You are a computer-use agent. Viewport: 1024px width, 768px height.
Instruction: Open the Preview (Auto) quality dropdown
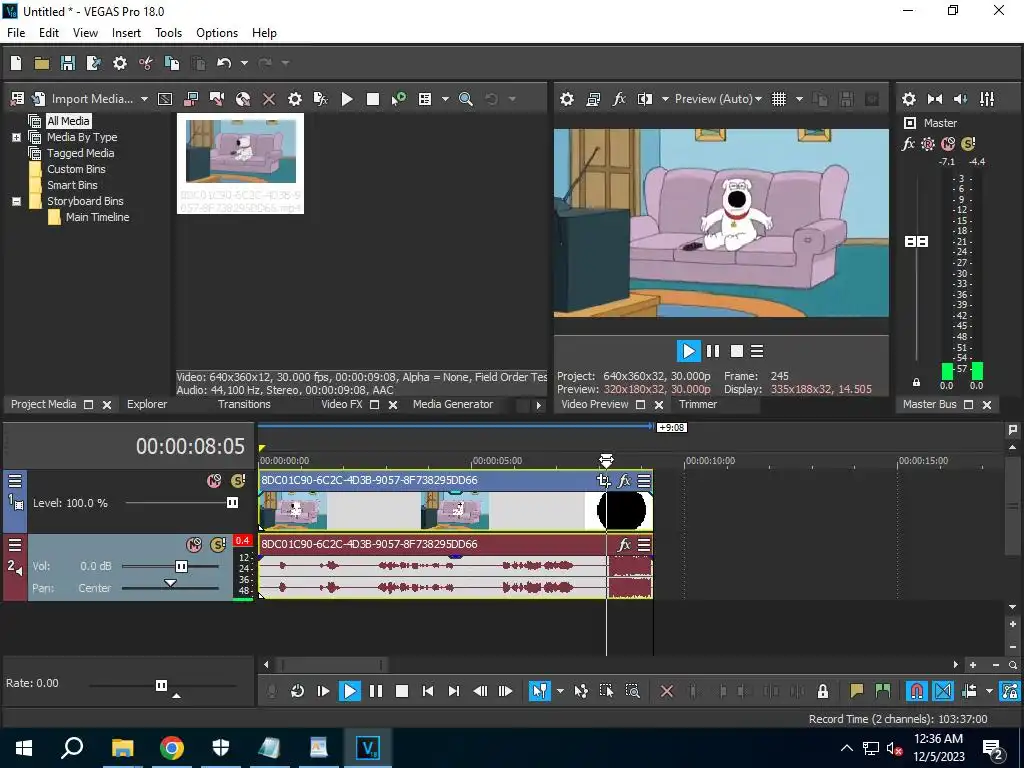point(718,99)
